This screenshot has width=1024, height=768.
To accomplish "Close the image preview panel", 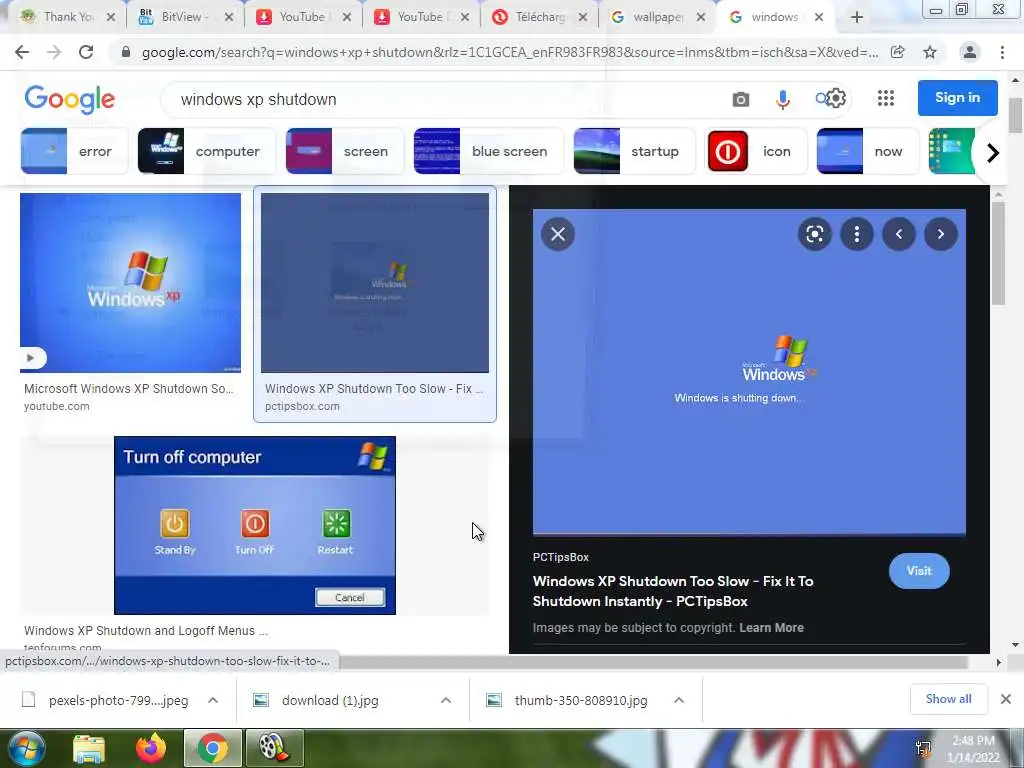I will point(558,234).
